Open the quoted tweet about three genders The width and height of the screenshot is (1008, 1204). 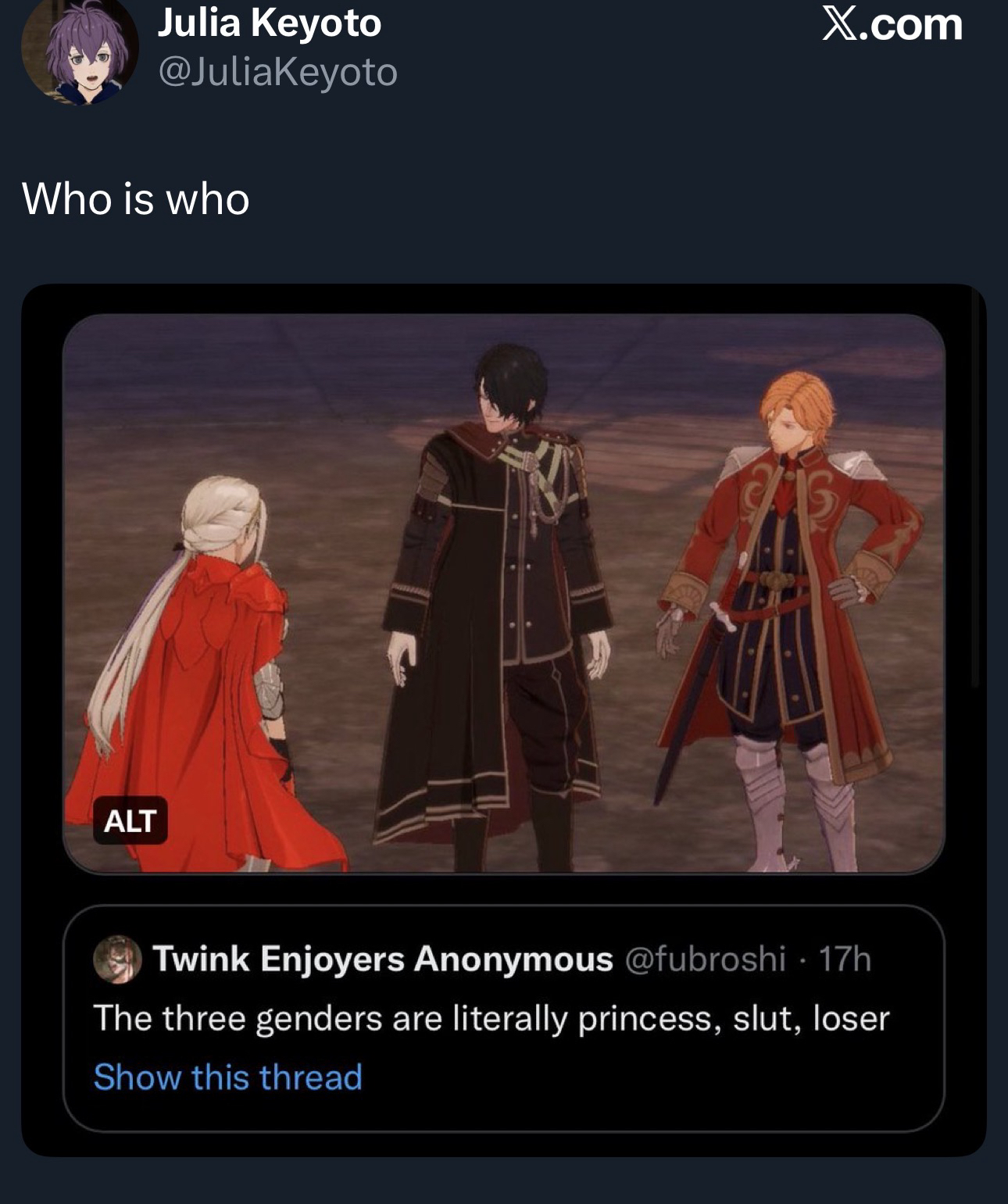click(491, 1018)
